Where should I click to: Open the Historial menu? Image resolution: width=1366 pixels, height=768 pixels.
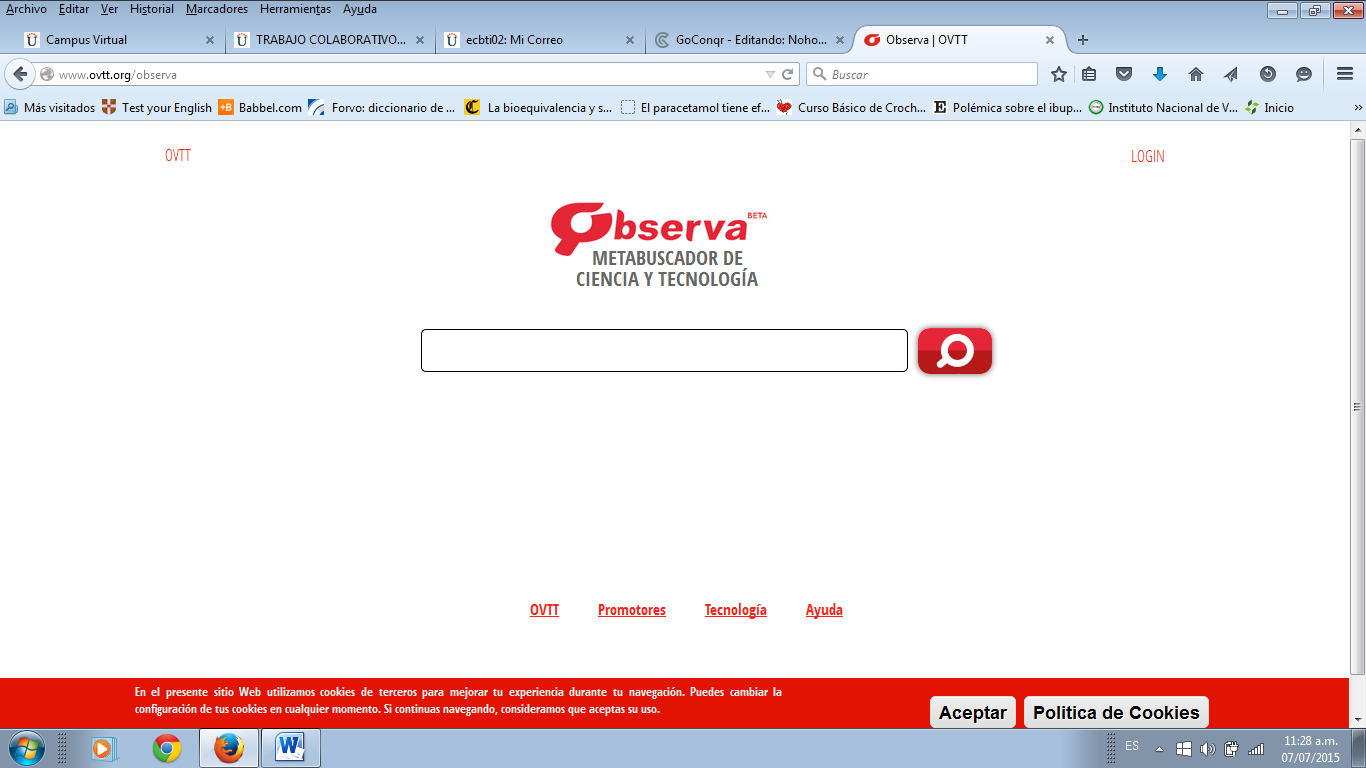[x=152, y=9]
